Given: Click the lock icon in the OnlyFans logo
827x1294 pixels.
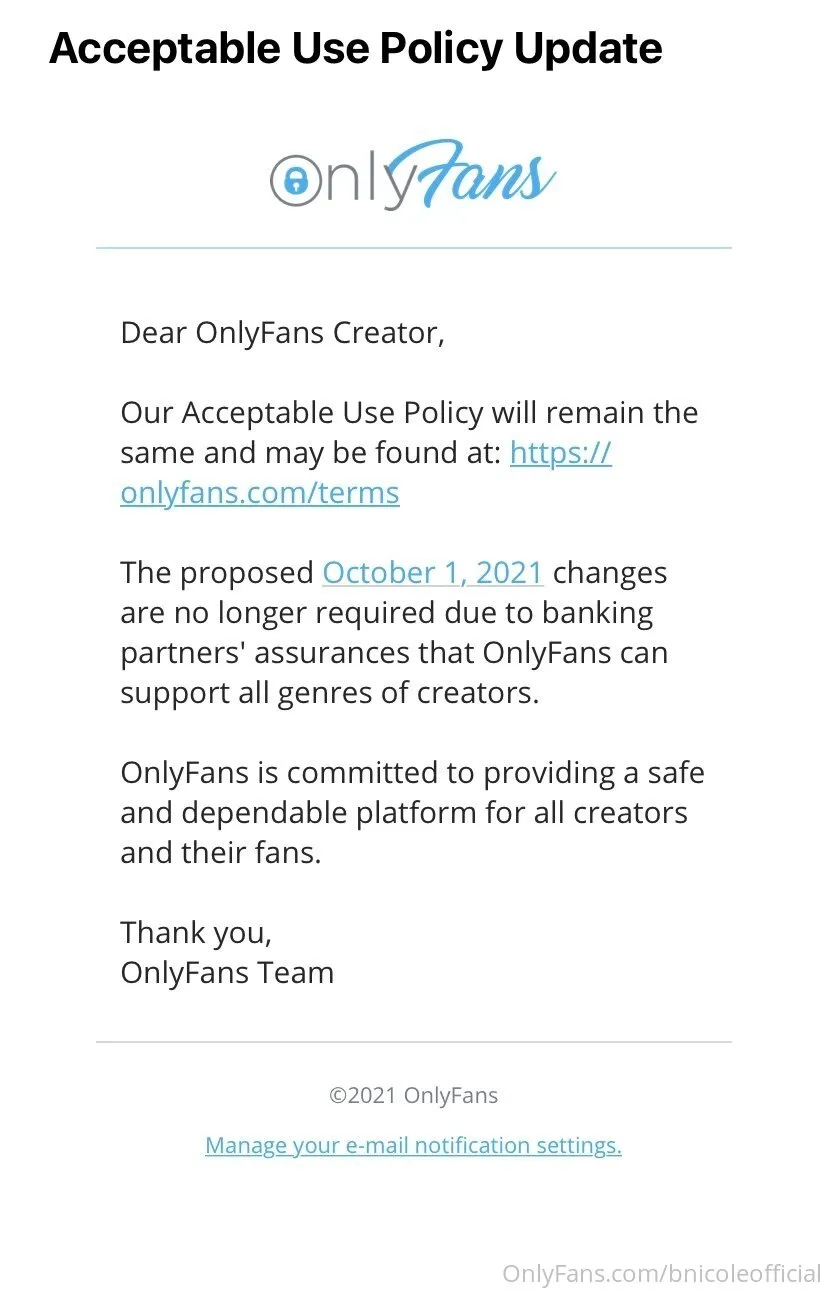Looking at the screenshot, I should click(x=294, y=181).
